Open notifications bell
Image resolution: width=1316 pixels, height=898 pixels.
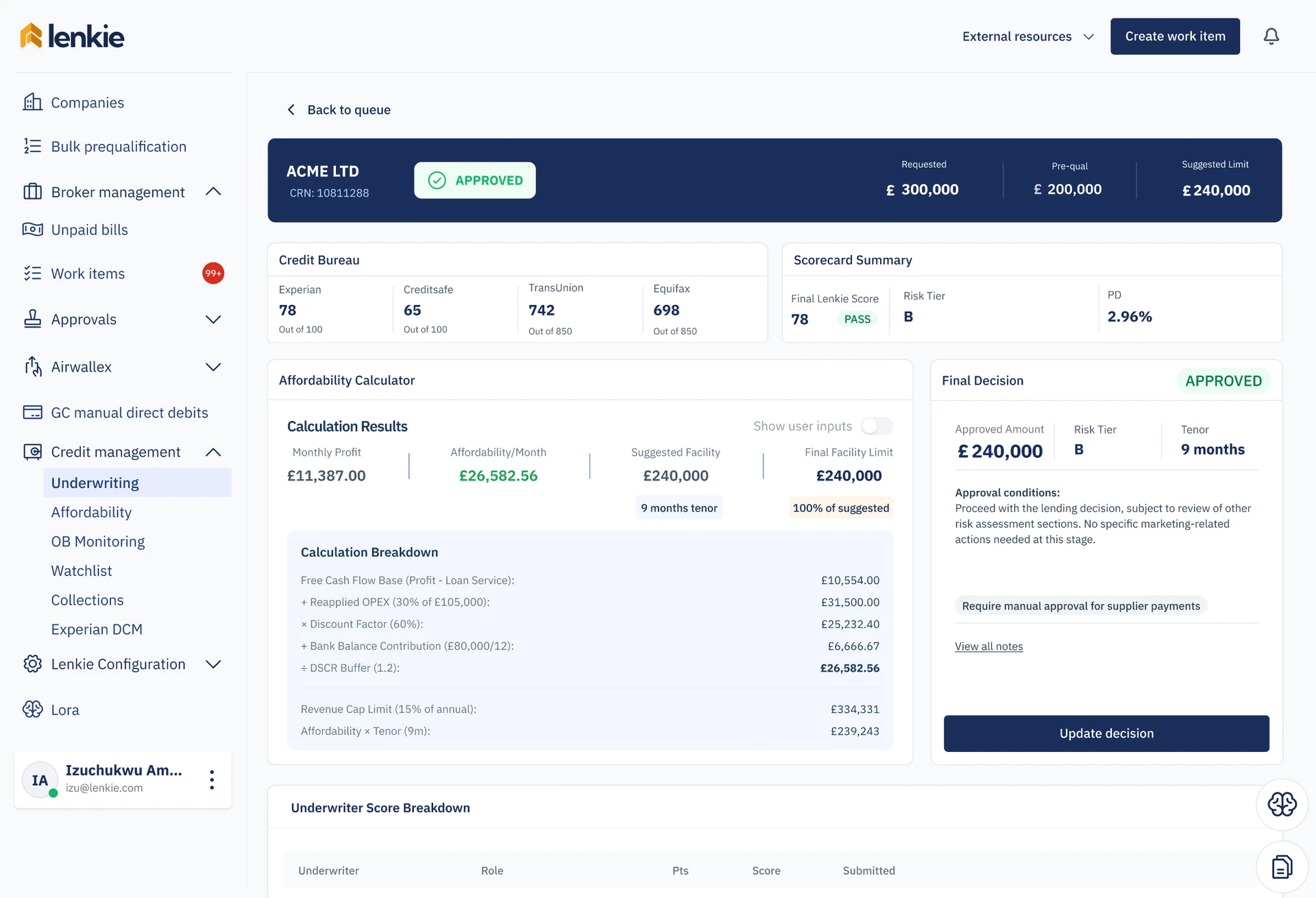[1271, 36]
